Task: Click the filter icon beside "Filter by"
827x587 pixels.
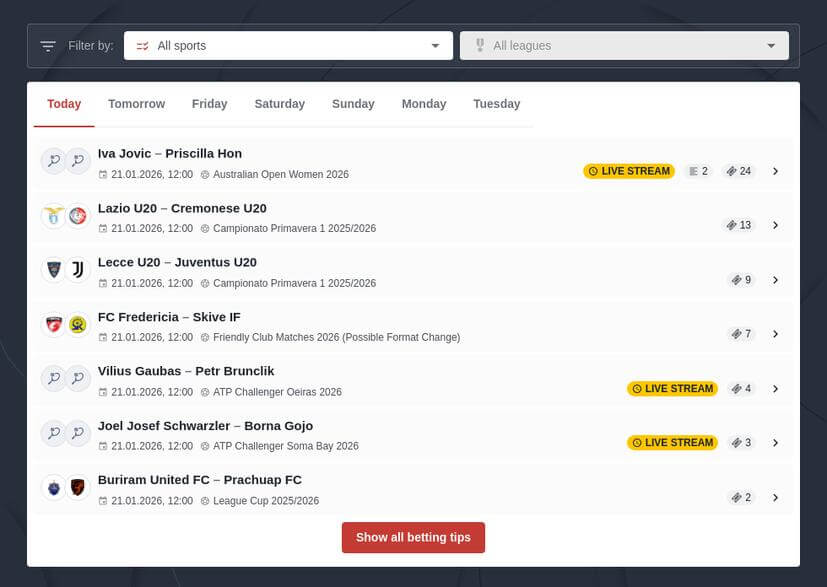Action: click(47, 45)
